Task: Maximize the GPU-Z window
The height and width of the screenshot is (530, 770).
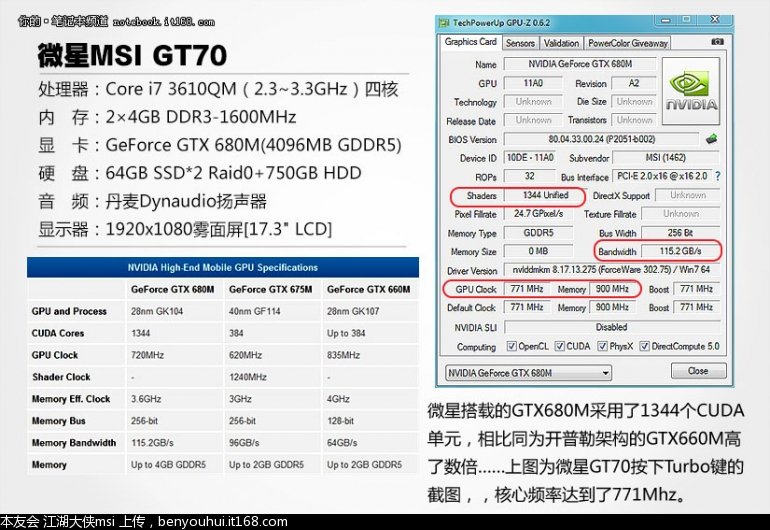Action: 687,20
